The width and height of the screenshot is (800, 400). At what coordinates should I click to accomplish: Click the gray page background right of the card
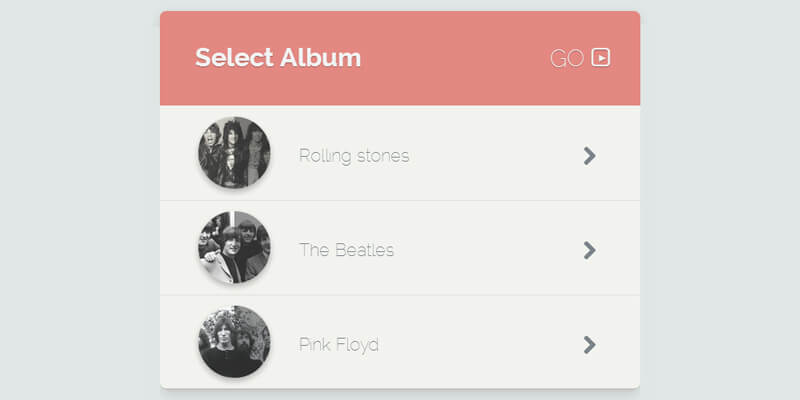pyautogui.click(x=720, y=200)
